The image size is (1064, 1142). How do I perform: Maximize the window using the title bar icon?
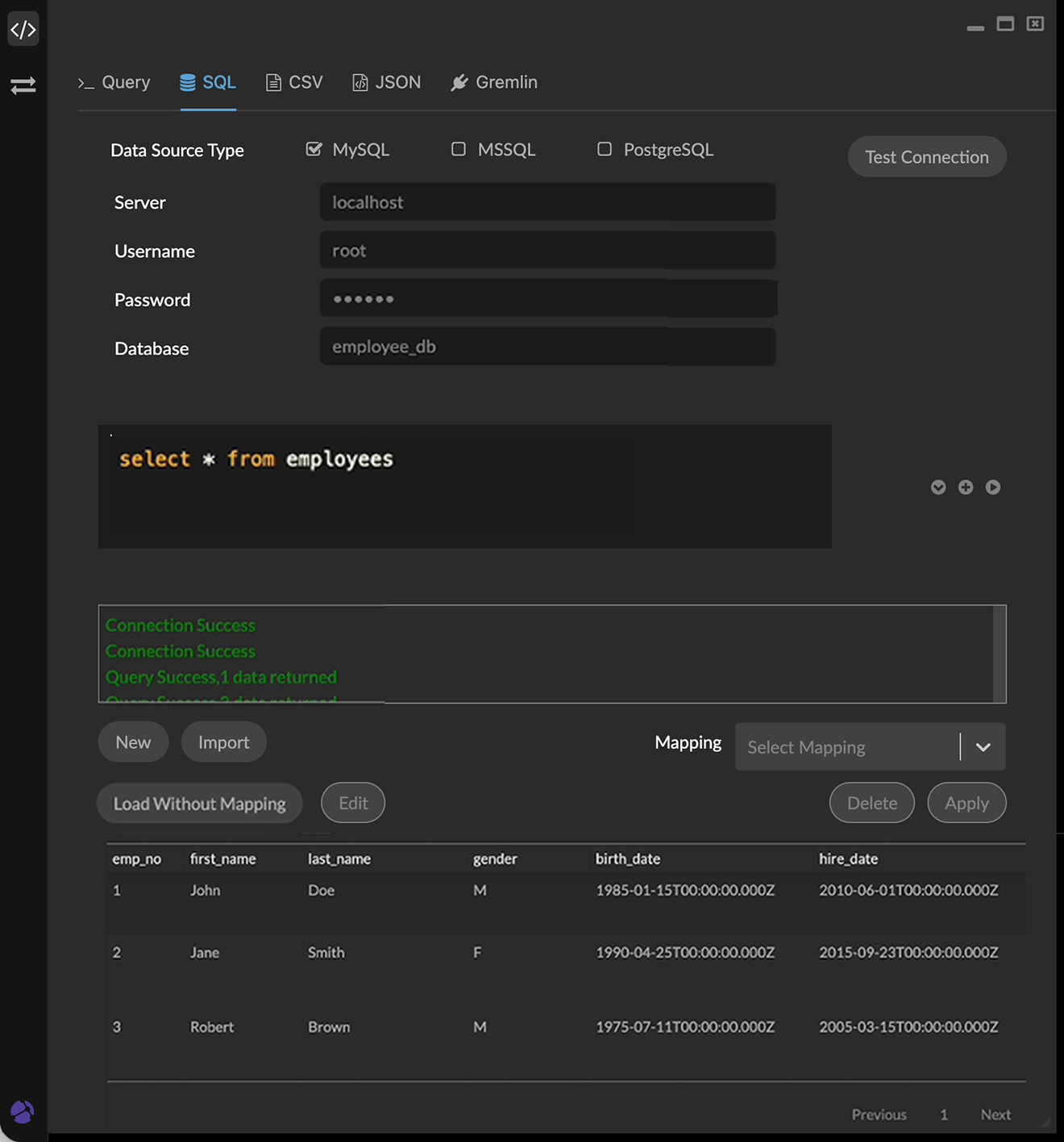point(1005,24)
